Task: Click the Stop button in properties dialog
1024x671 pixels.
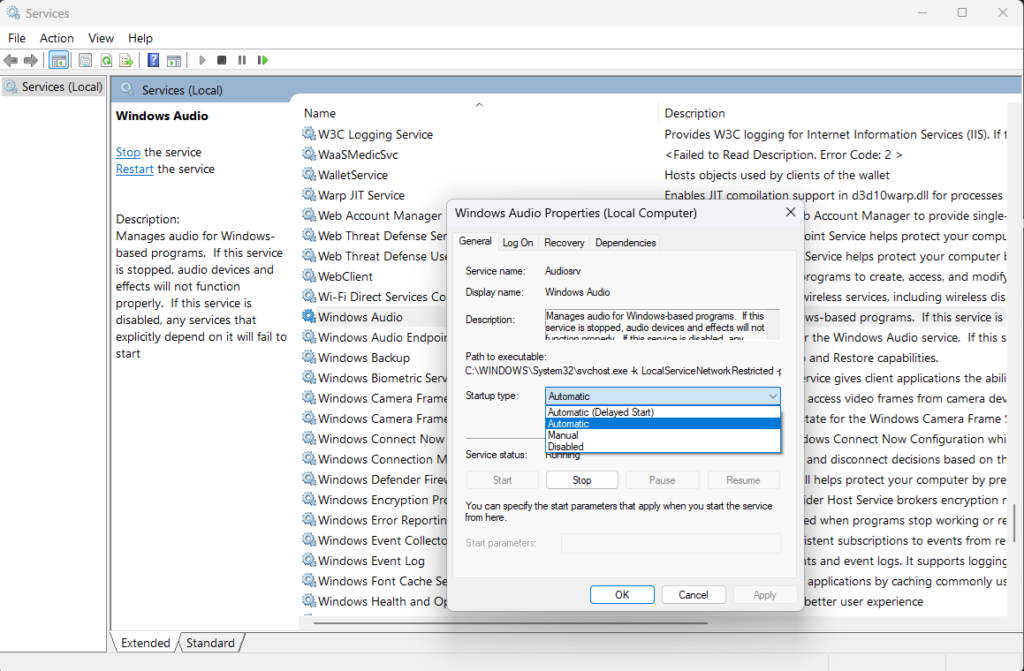Action: point(582,480)
